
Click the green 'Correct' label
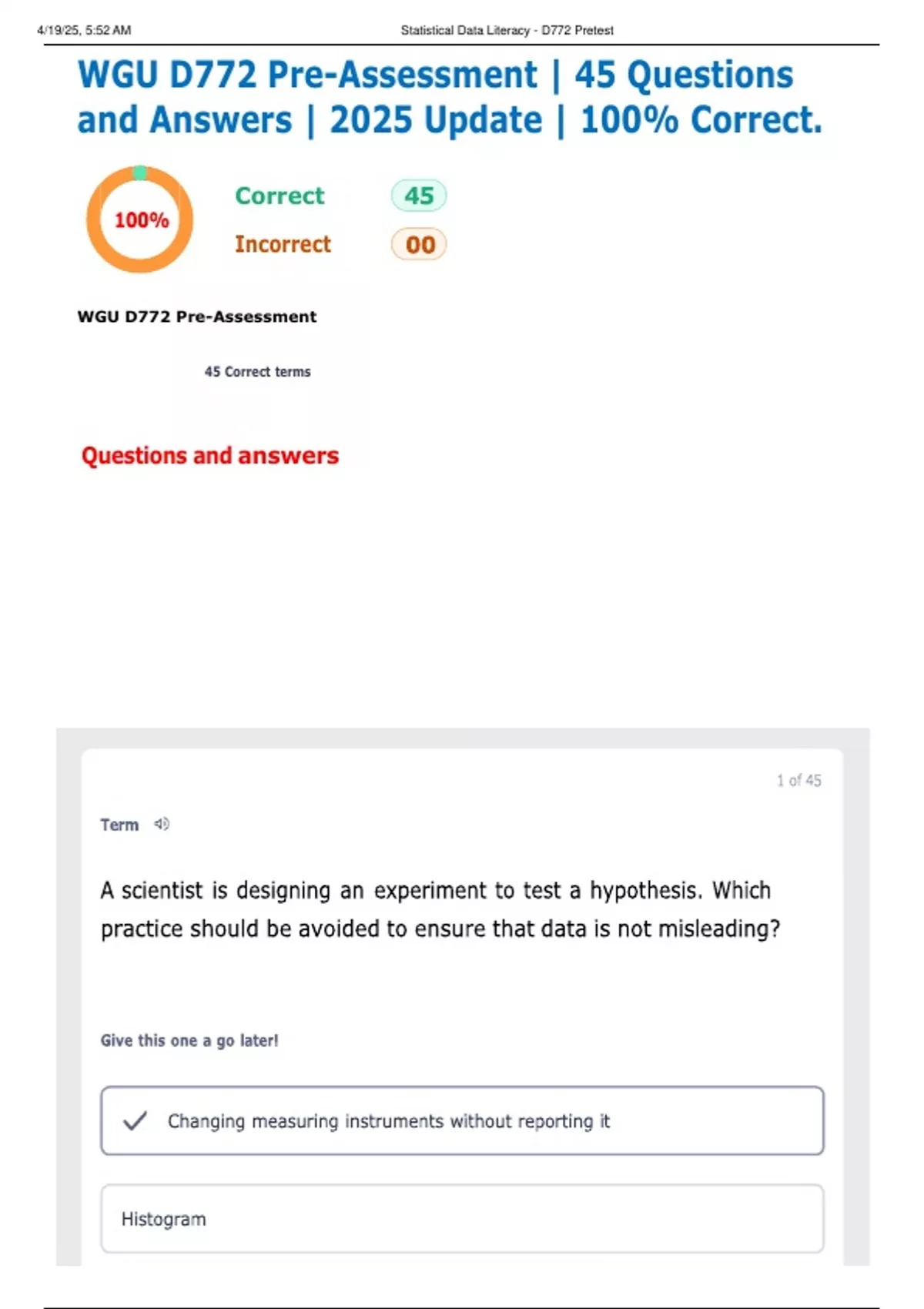point(280,196)
